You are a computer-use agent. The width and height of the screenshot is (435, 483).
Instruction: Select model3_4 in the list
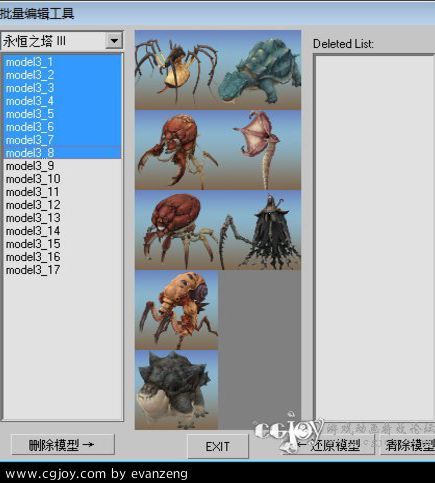(62, 101)
